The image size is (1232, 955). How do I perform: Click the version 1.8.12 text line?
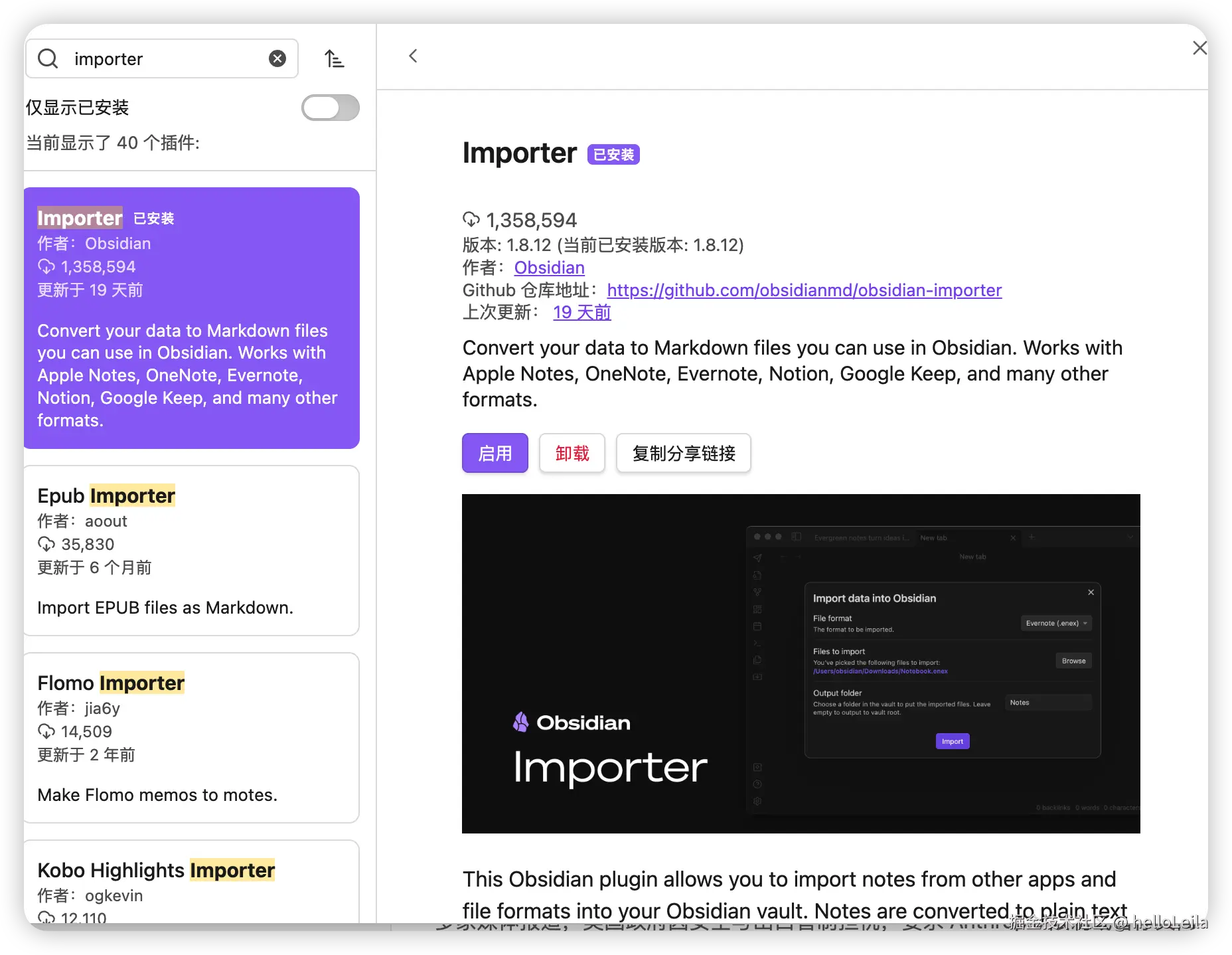[603, 245]
